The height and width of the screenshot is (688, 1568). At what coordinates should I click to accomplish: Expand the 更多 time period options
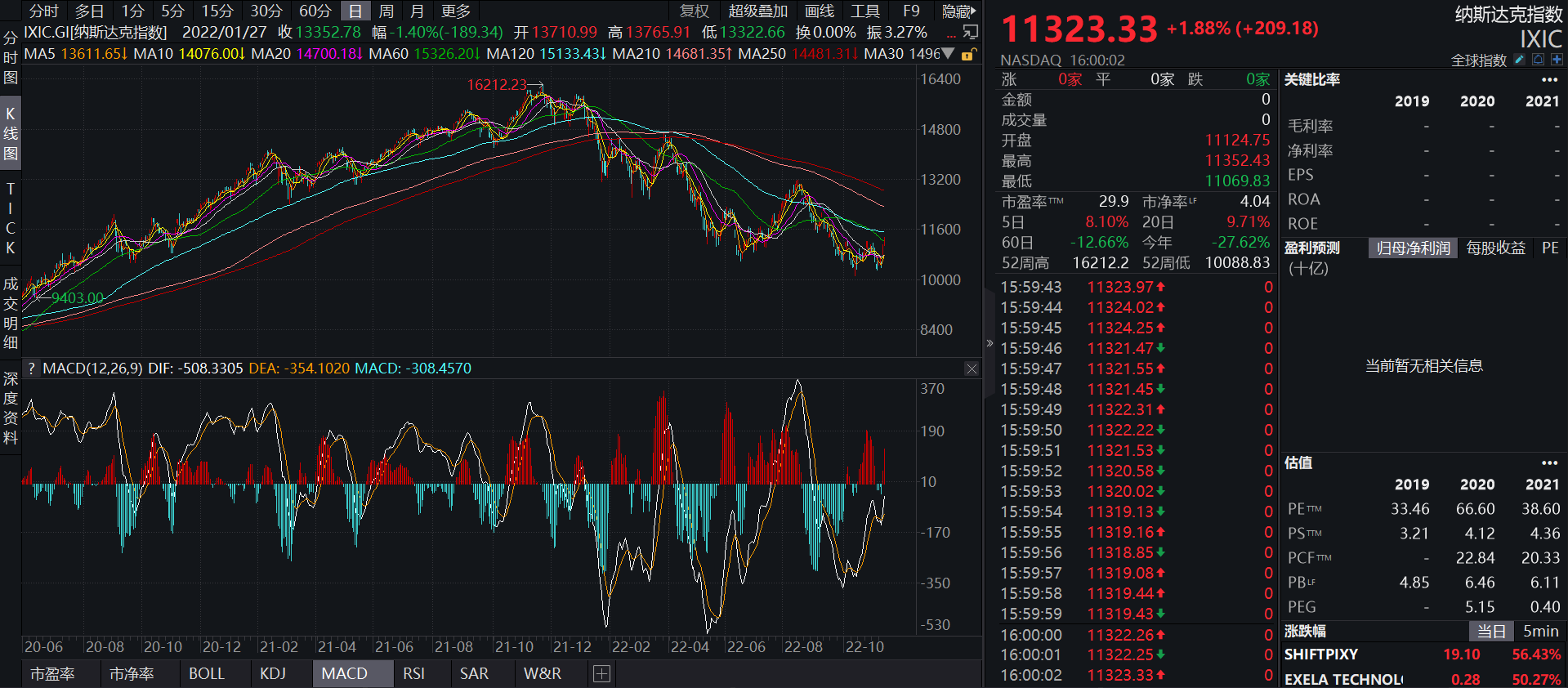[456, 11]
